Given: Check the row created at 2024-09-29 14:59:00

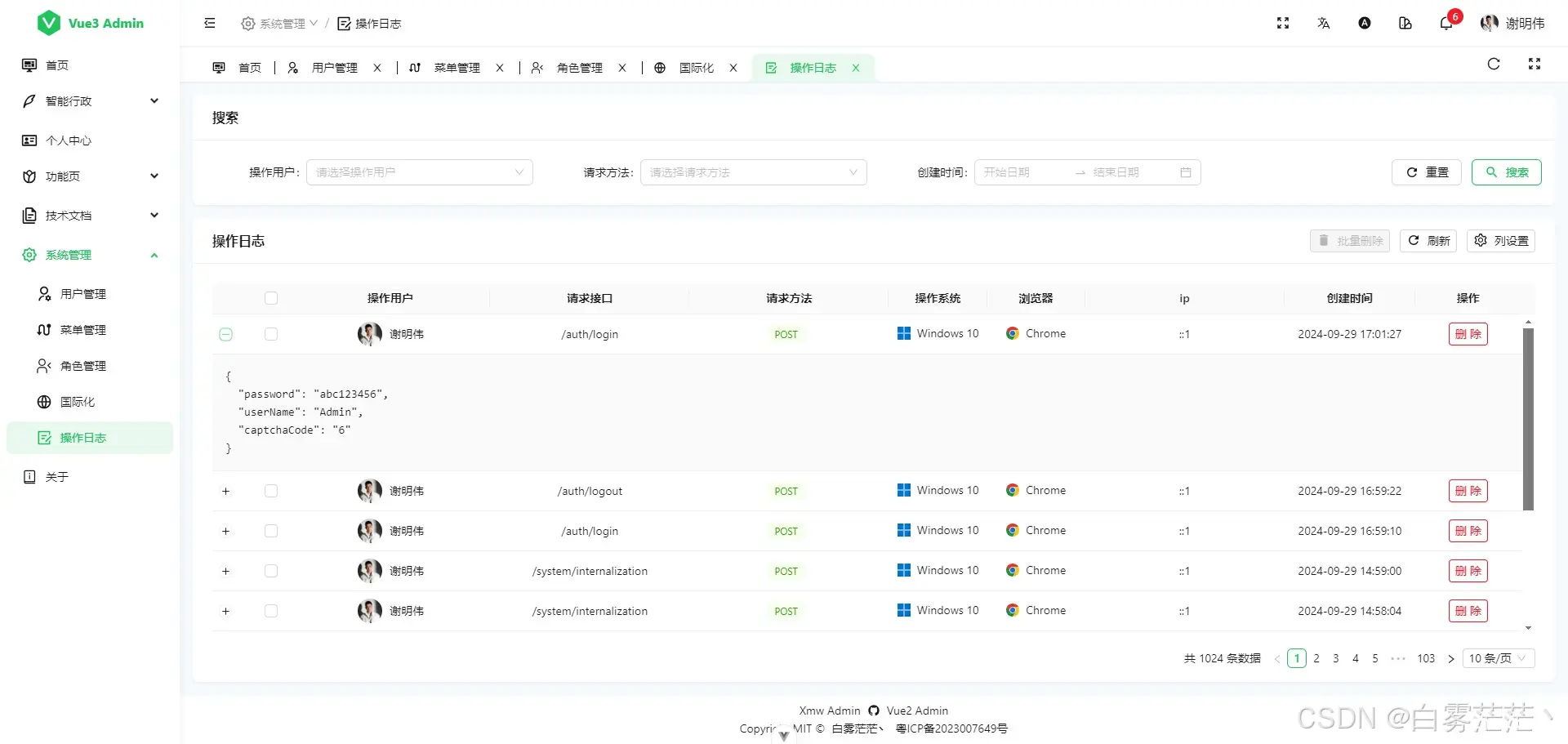Looking at the screenshot, I should (271, 571).
